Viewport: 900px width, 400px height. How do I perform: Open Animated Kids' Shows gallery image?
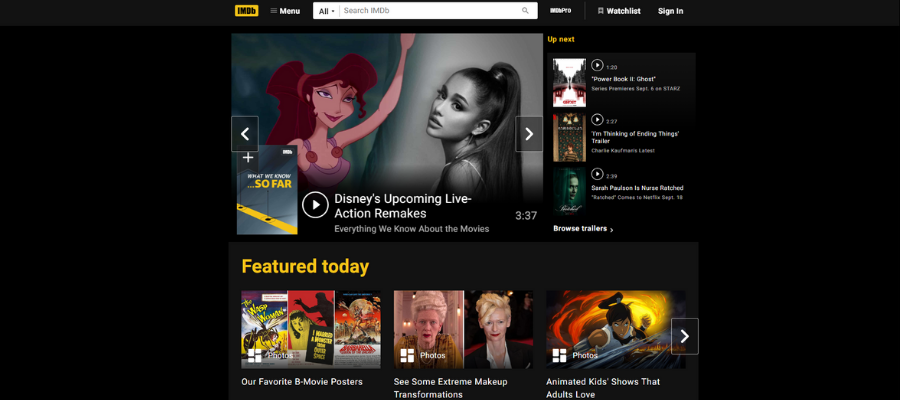[615, 329]
